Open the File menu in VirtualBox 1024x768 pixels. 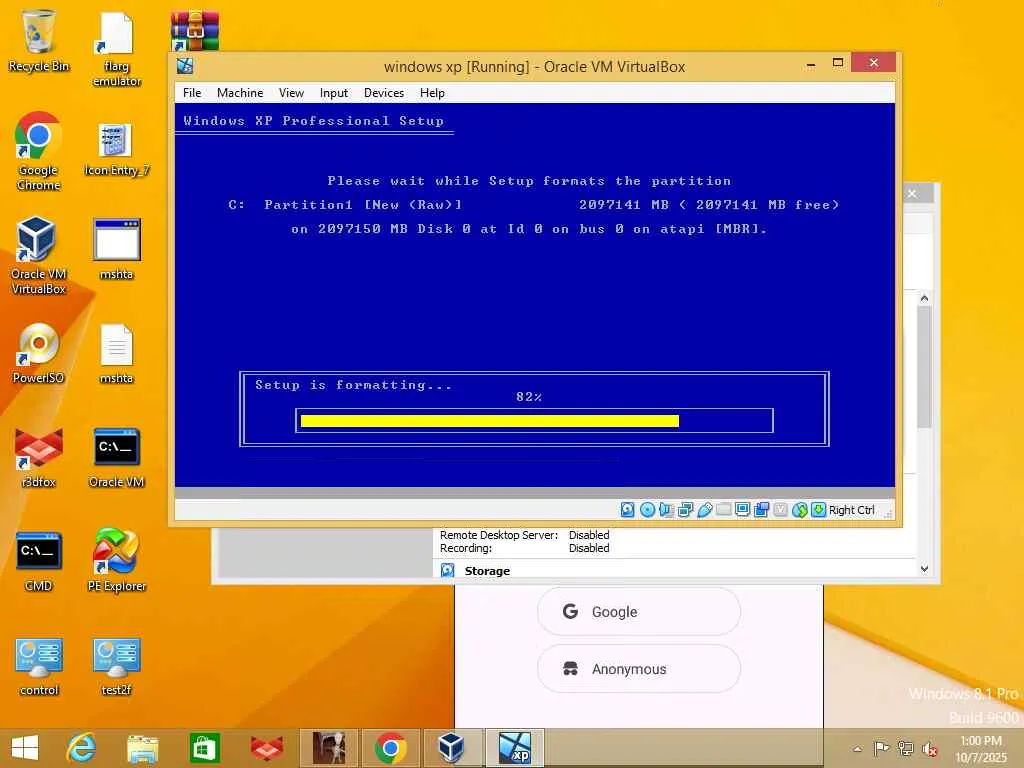(192, 93)
